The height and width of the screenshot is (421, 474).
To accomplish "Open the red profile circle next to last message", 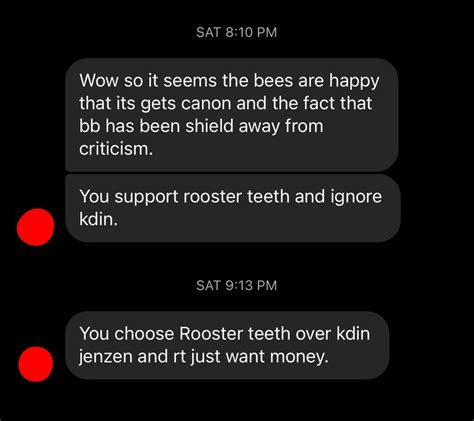I will [x=35, y=364].
